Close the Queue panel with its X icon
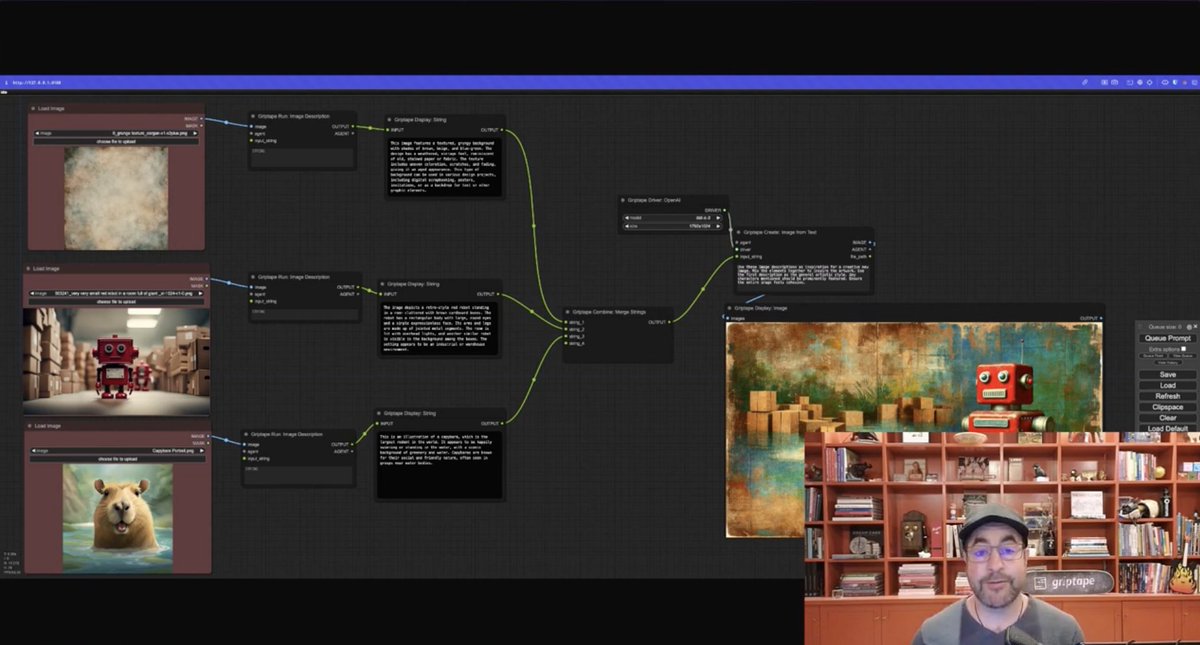 [x=1194, y=327]
